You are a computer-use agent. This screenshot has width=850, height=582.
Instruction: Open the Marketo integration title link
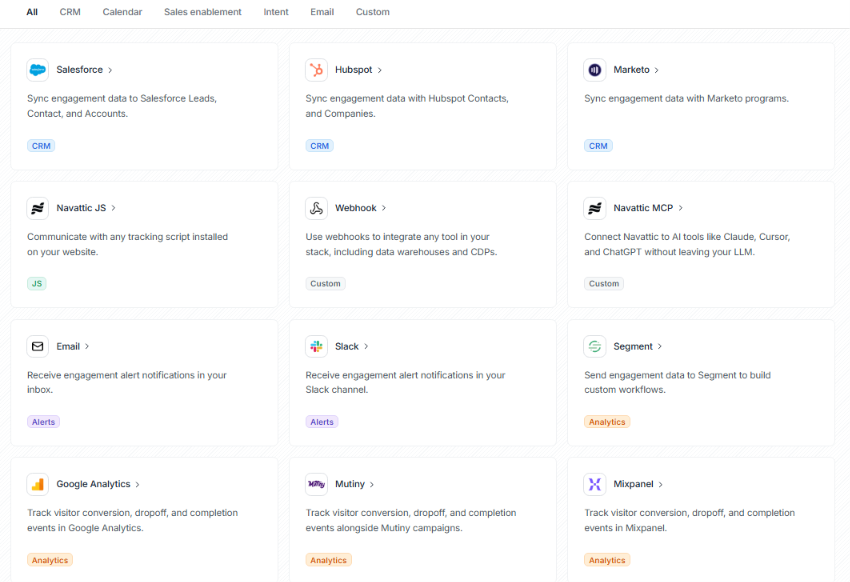(632, 70)
